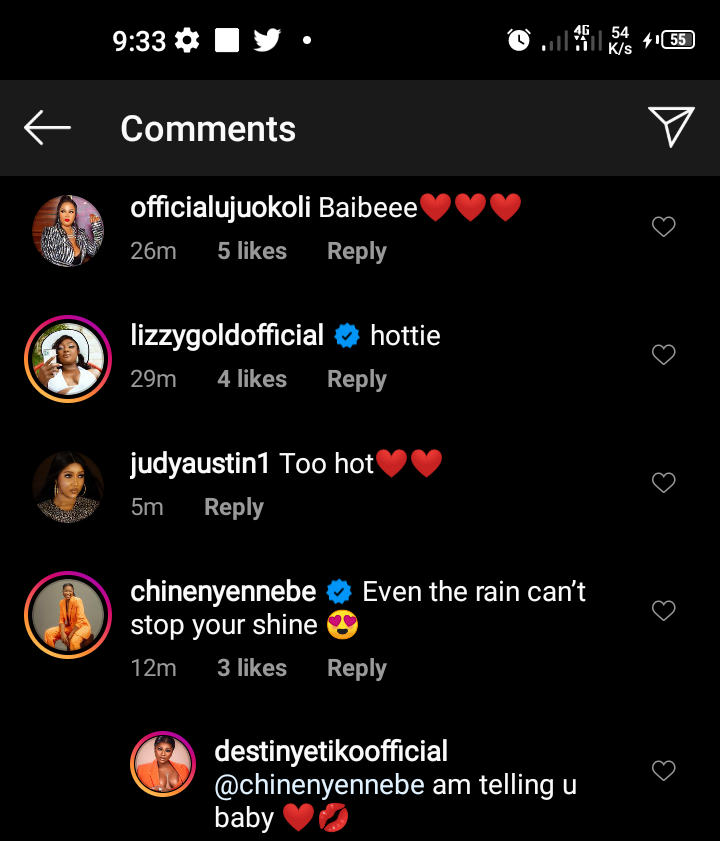View the 5 likes on officialujuokoli's comment
This screenshot has height=841, width=720.
(252, 251)
